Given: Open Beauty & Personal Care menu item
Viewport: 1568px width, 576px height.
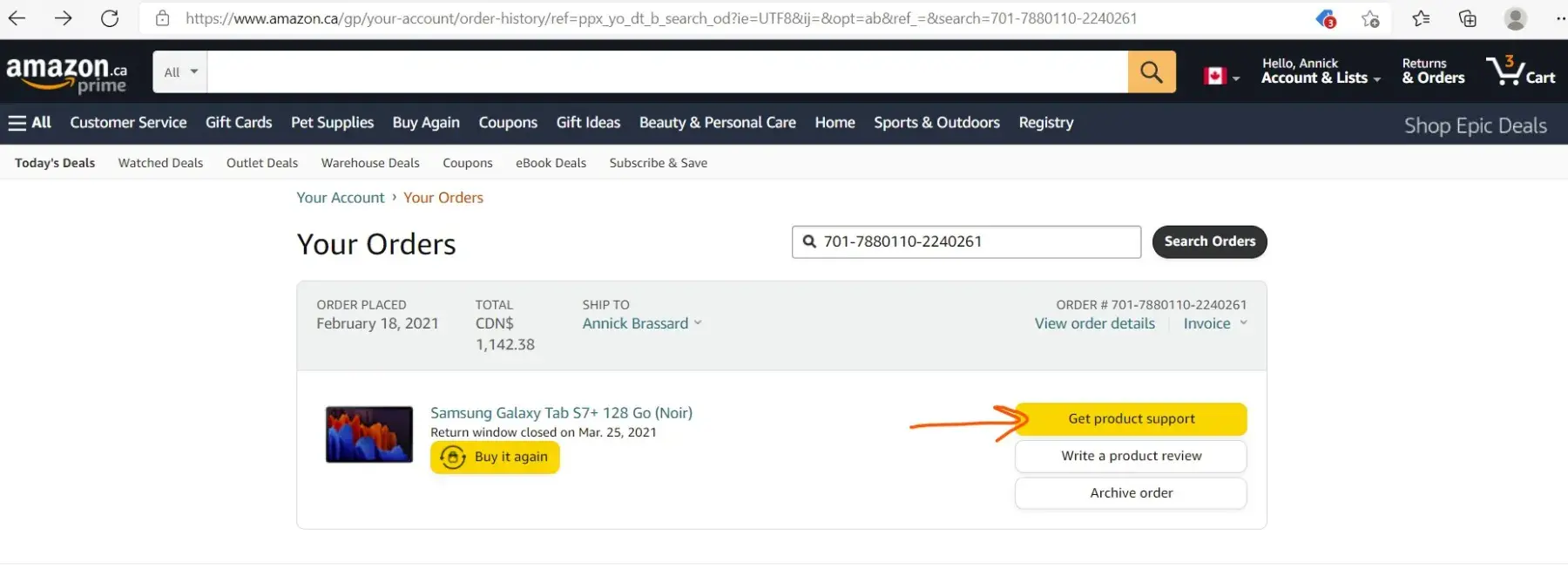Looking at the screenshot, I should (717, 123).
